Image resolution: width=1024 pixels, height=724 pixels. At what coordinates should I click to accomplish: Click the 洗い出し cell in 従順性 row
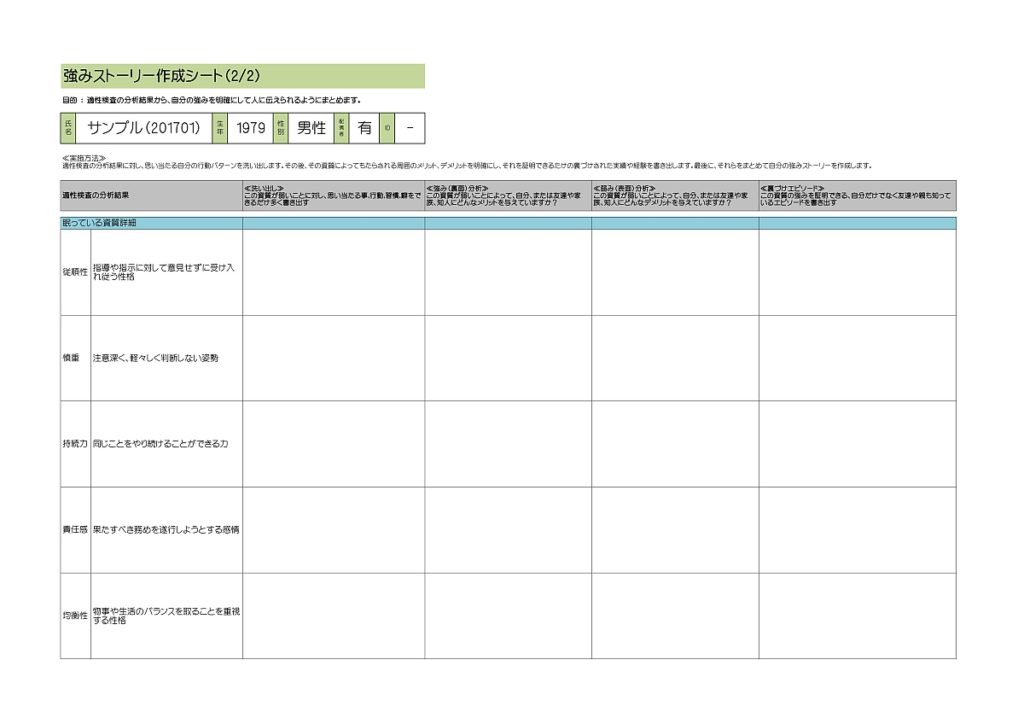coord(334,273)
